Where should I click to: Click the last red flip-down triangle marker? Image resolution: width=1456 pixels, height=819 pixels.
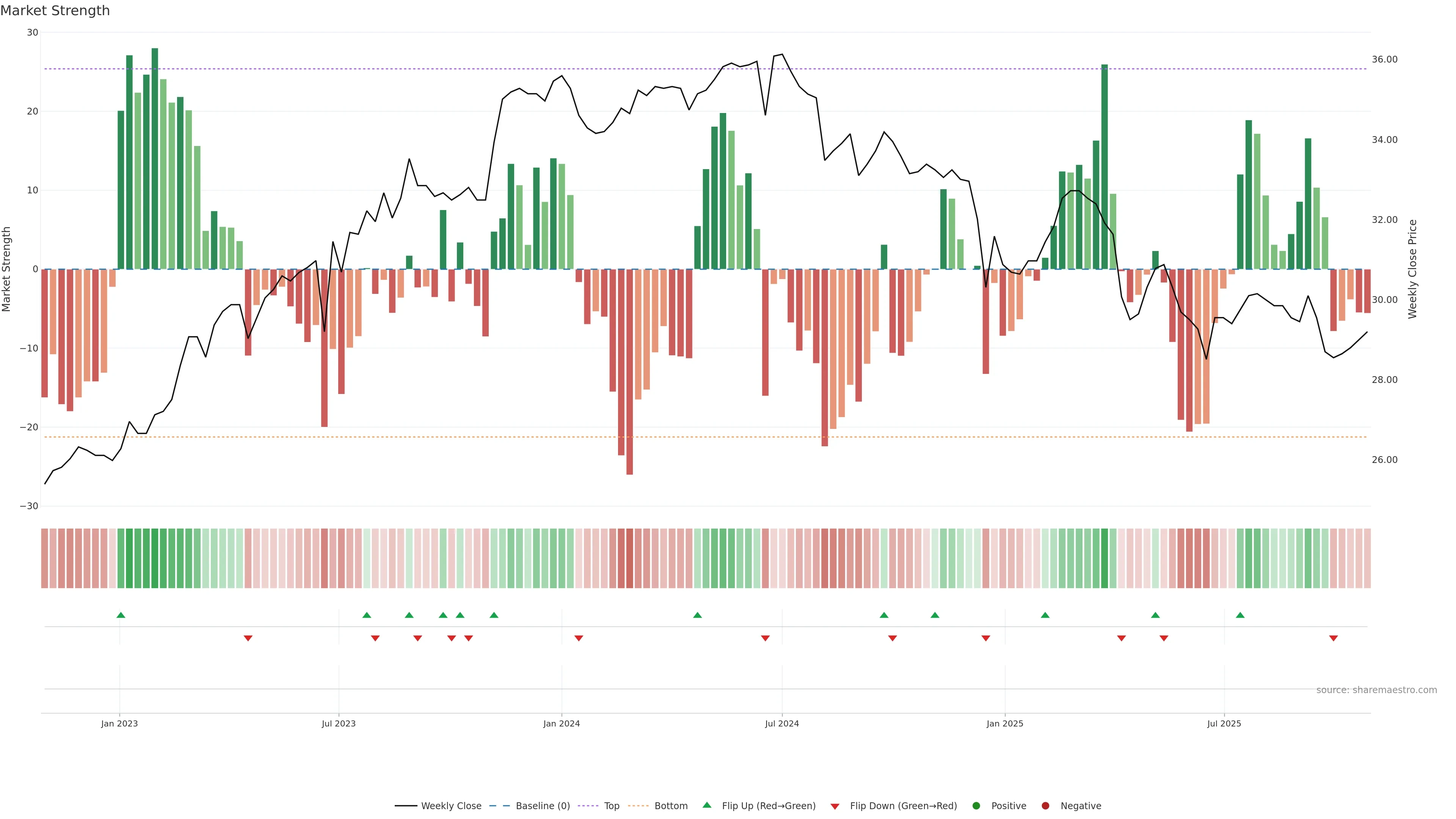[x=1334, y=638]
